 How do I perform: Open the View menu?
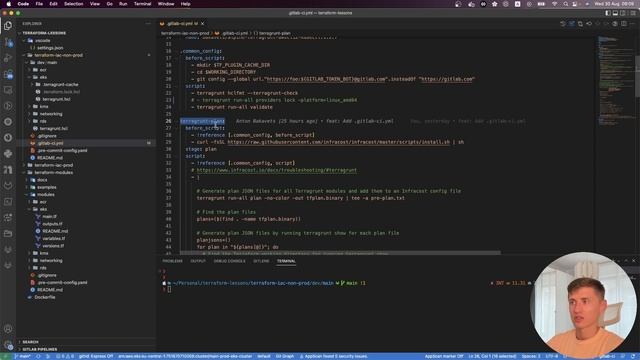[x=95, y=4]
